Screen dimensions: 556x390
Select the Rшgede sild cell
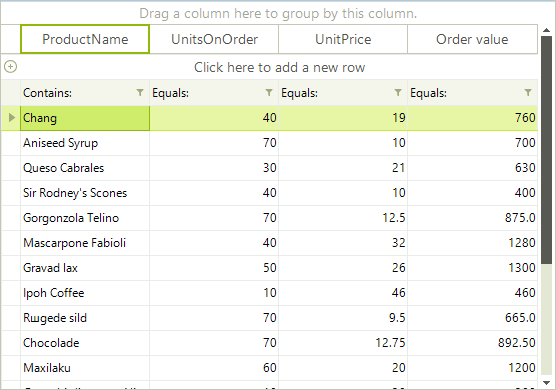[x=85, y=318]
